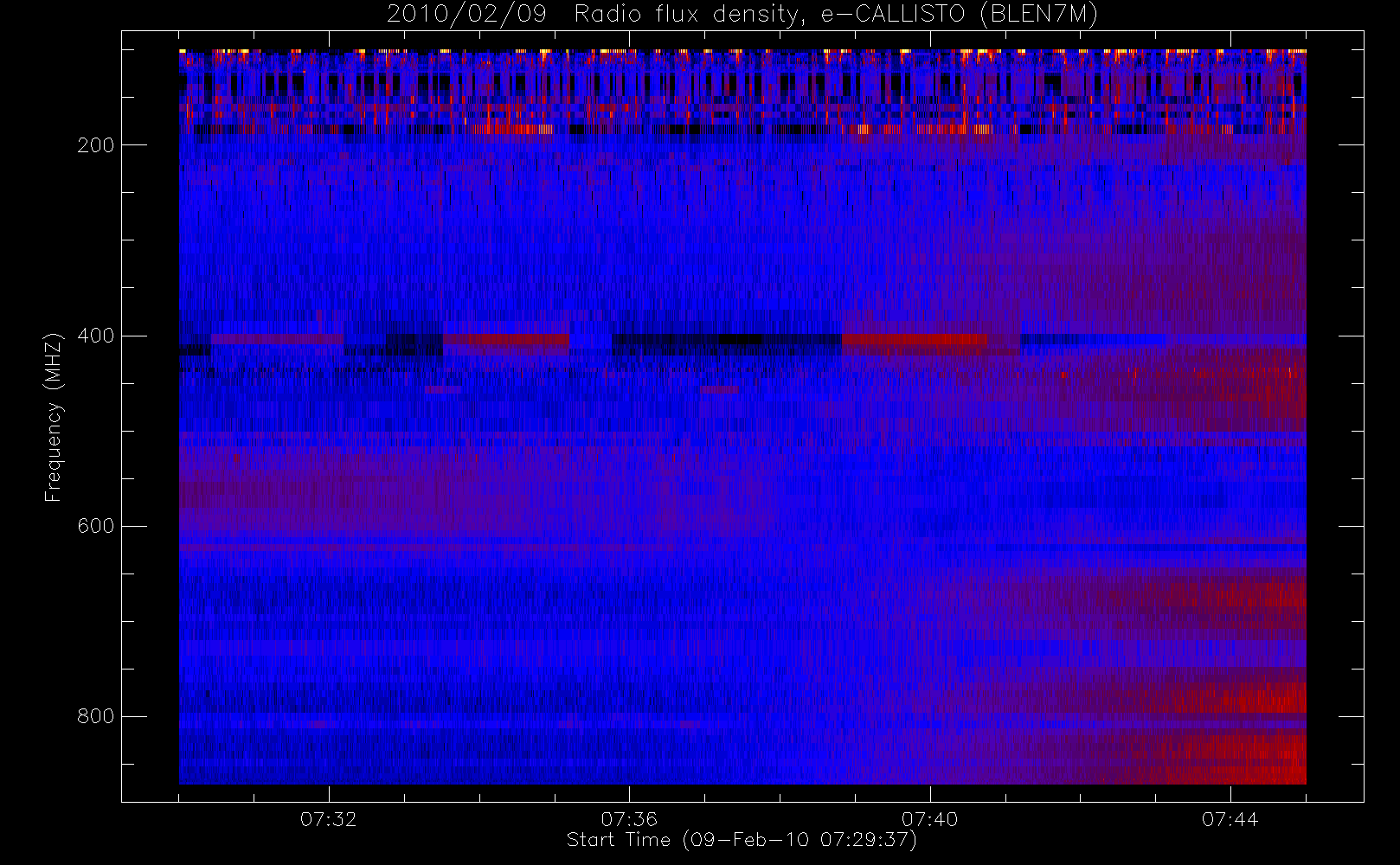Click the 600 frequency tick label

pyautogui.click(x=96, y=526)
